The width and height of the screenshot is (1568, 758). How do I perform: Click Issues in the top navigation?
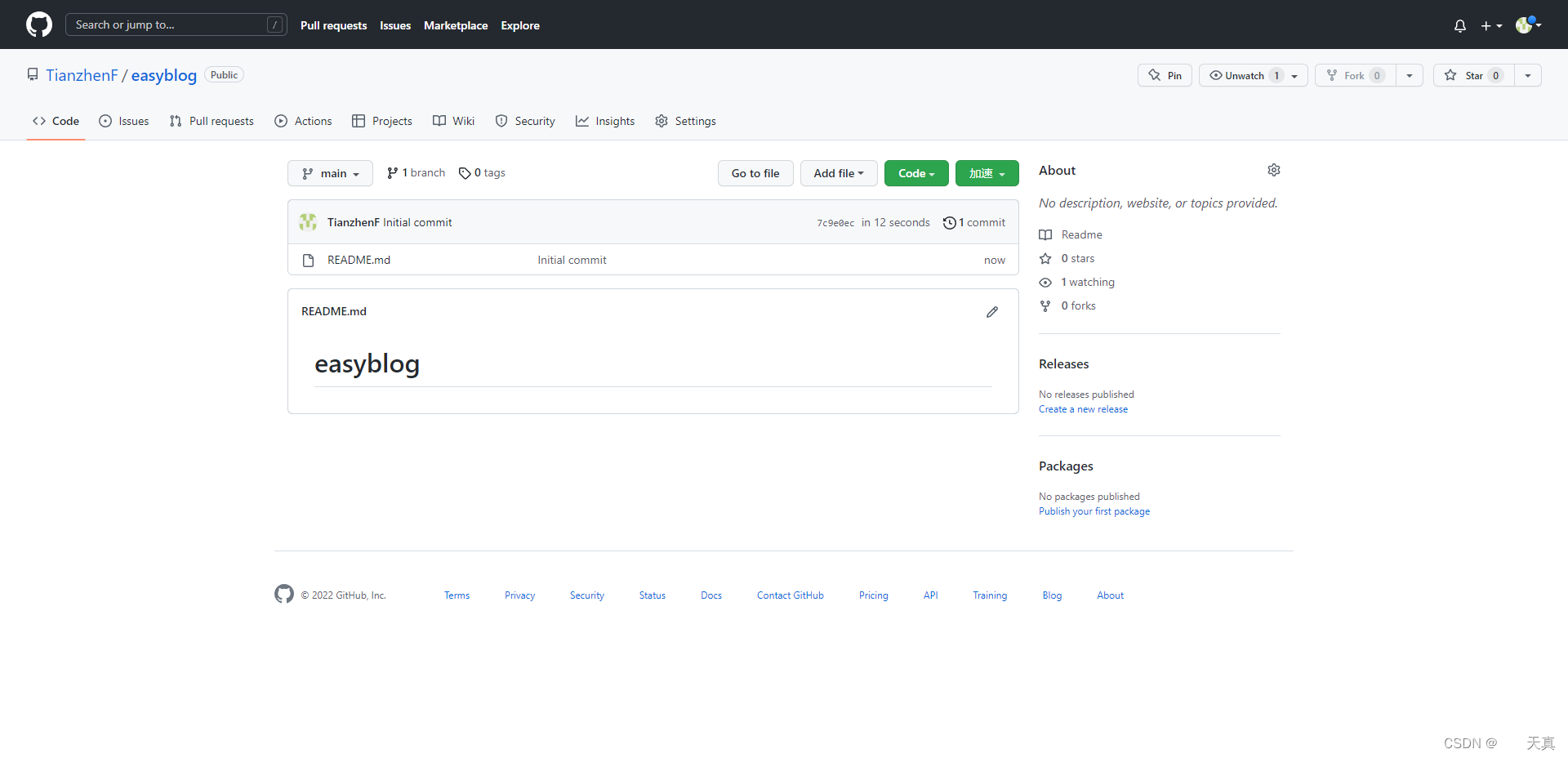click(395, 25)
